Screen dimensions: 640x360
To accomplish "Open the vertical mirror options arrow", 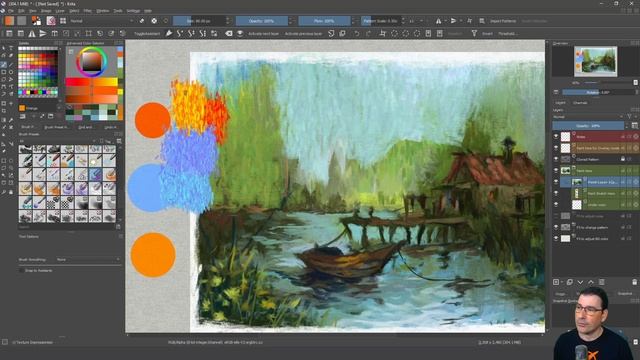I will [x=461, y=21].
